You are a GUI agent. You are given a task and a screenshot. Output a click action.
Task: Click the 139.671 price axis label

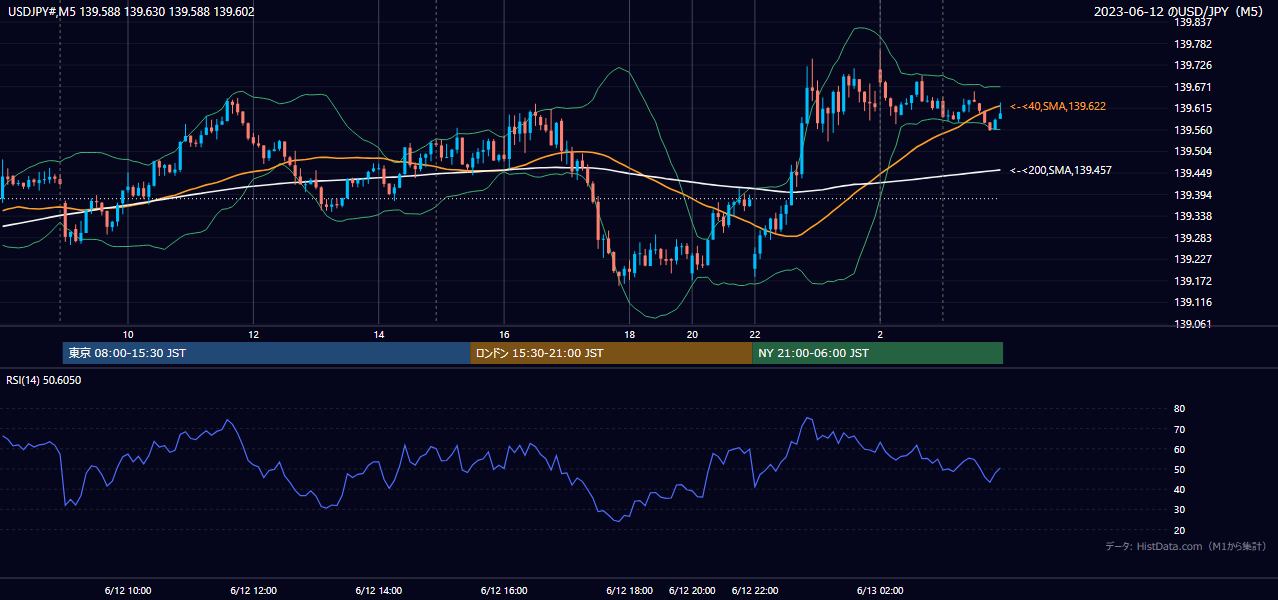click(x=1193, y=87)
